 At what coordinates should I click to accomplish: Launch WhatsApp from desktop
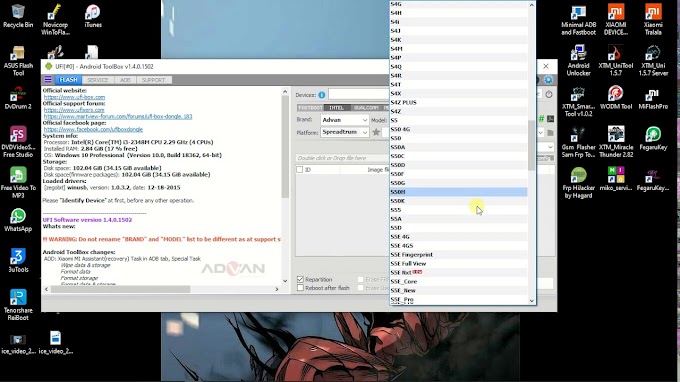[18, 220]
